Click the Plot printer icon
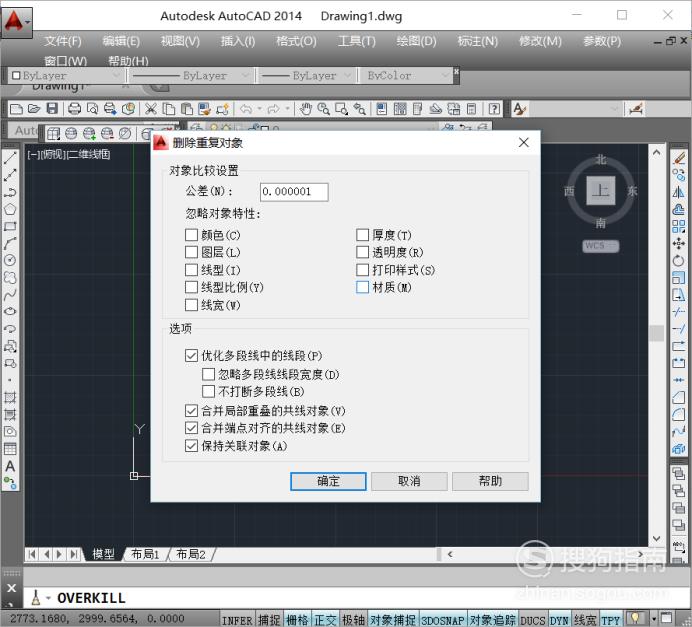This screenshot has width=692, height=627. [74, 109]
